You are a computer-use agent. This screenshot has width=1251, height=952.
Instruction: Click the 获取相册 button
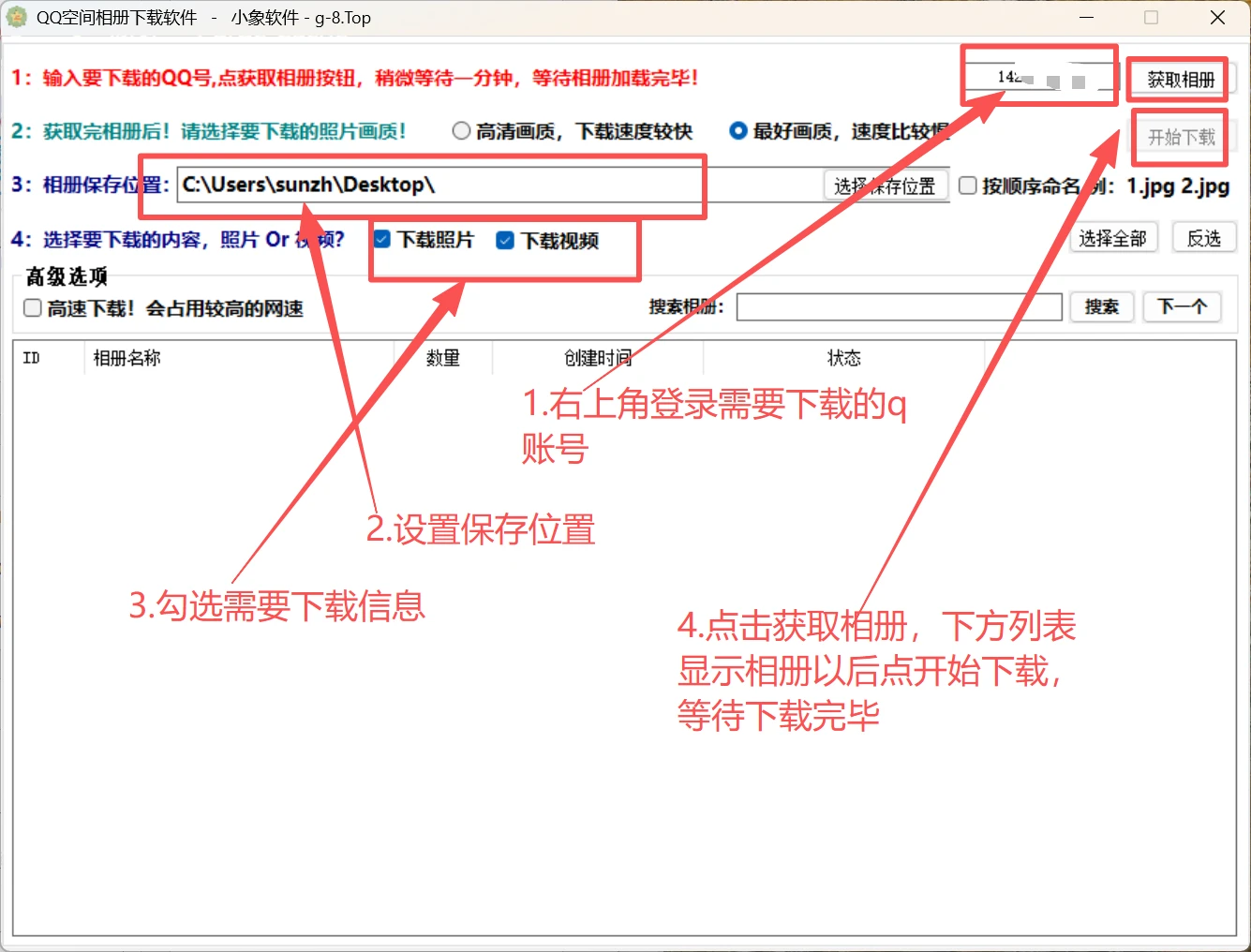coord(1181,80)
